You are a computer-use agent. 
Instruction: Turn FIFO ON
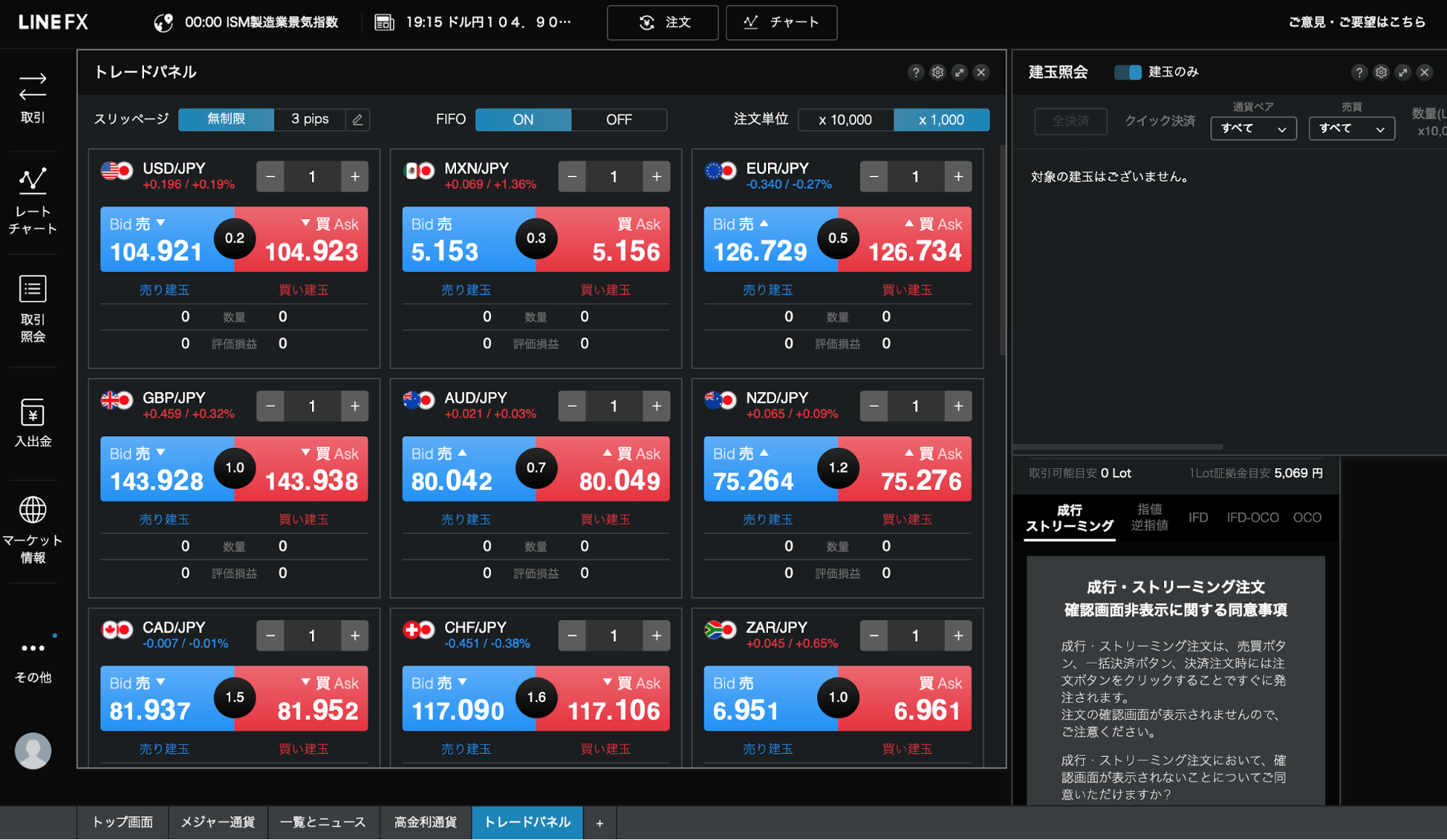point(523,119)
